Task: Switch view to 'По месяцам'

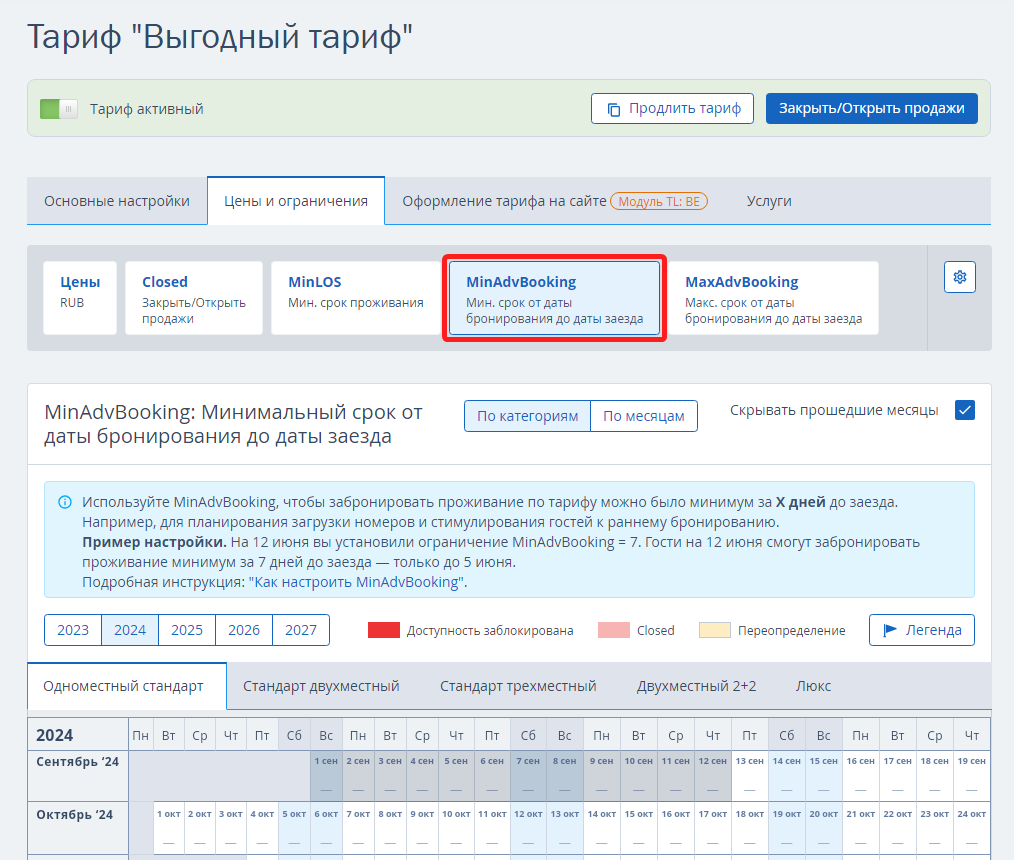Action: pos(643,416)
